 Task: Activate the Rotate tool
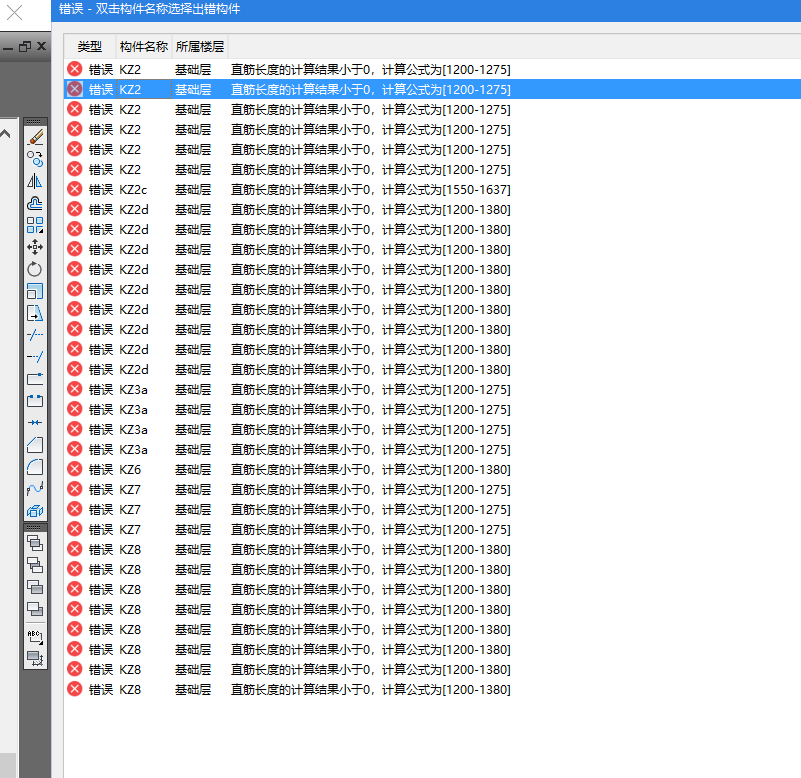35,269
